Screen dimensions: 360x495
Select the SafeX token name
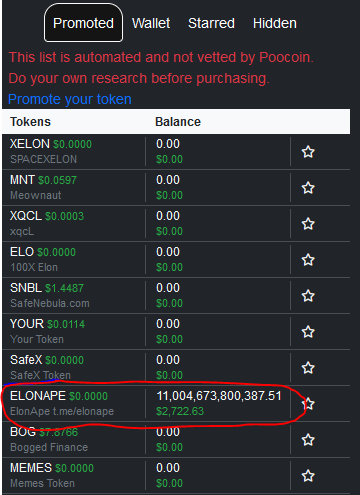click(26, 360)
